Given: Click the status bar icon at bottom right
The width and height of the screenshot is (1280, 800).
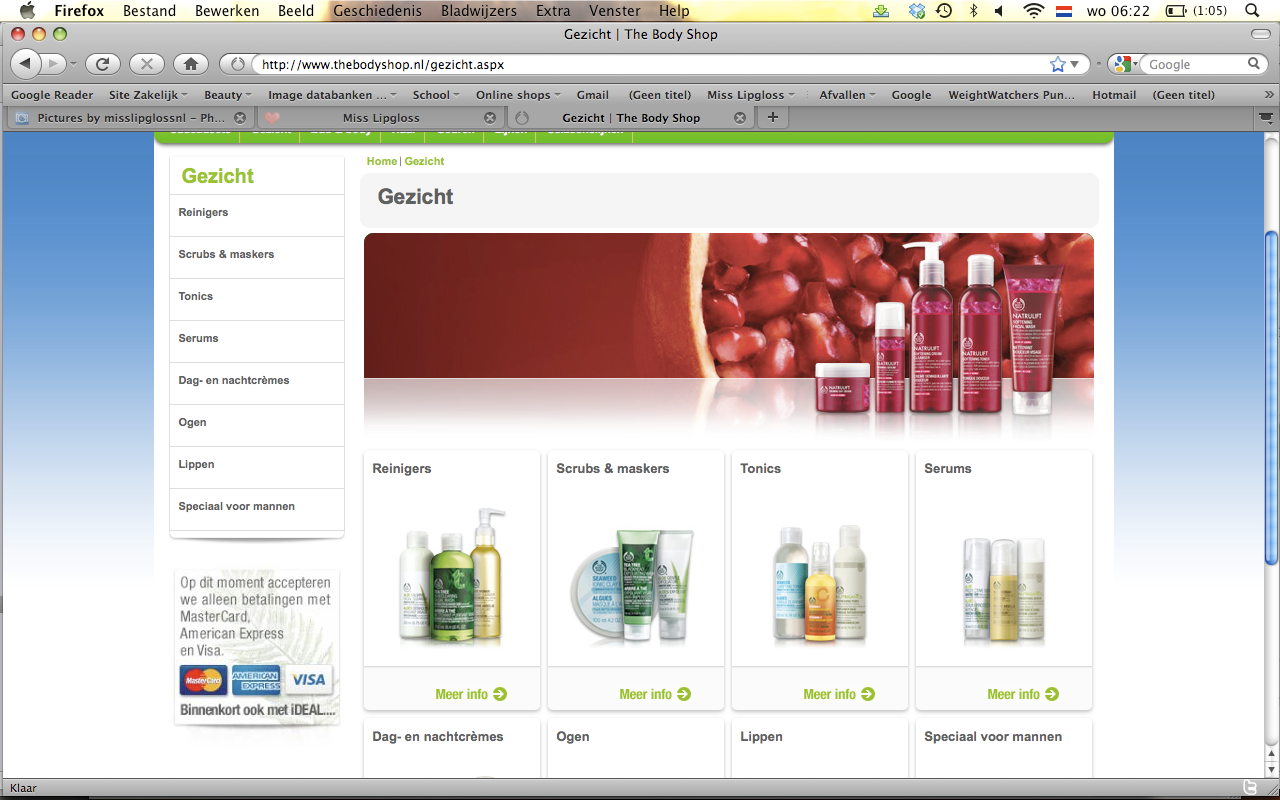Looking at the screenshot, I should pos(1249,787).
